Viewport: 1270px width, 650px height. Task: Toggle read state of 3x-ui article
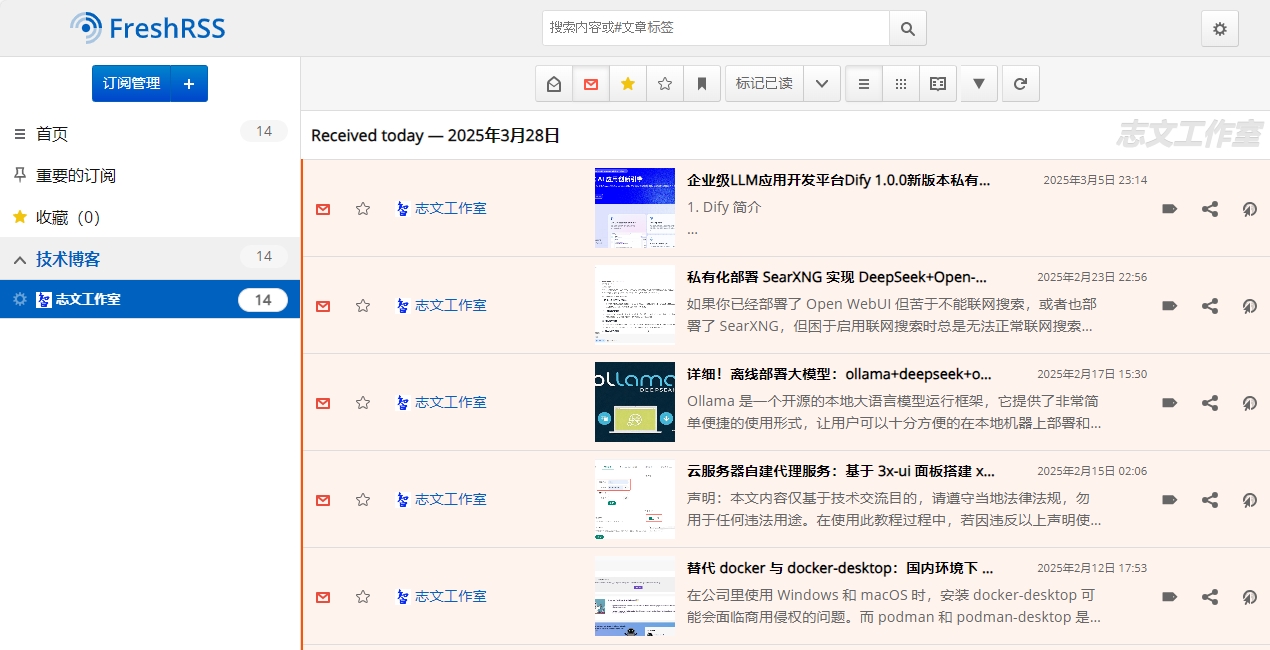click(x=323, y=500)
